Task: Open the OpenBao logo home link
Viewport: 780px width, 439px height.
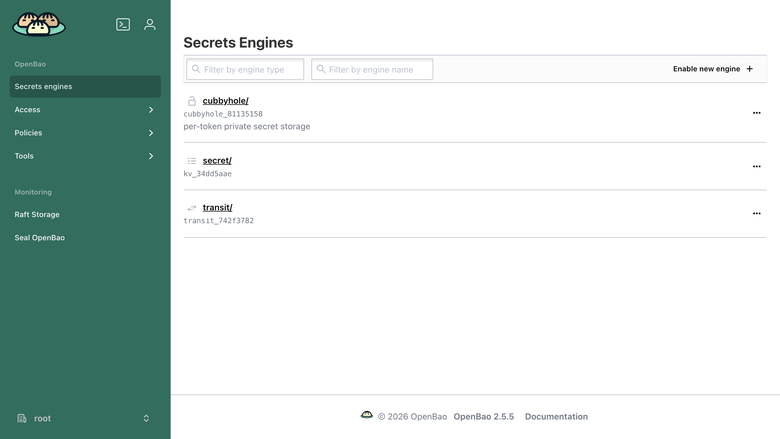Action: (x=39, y=24)
